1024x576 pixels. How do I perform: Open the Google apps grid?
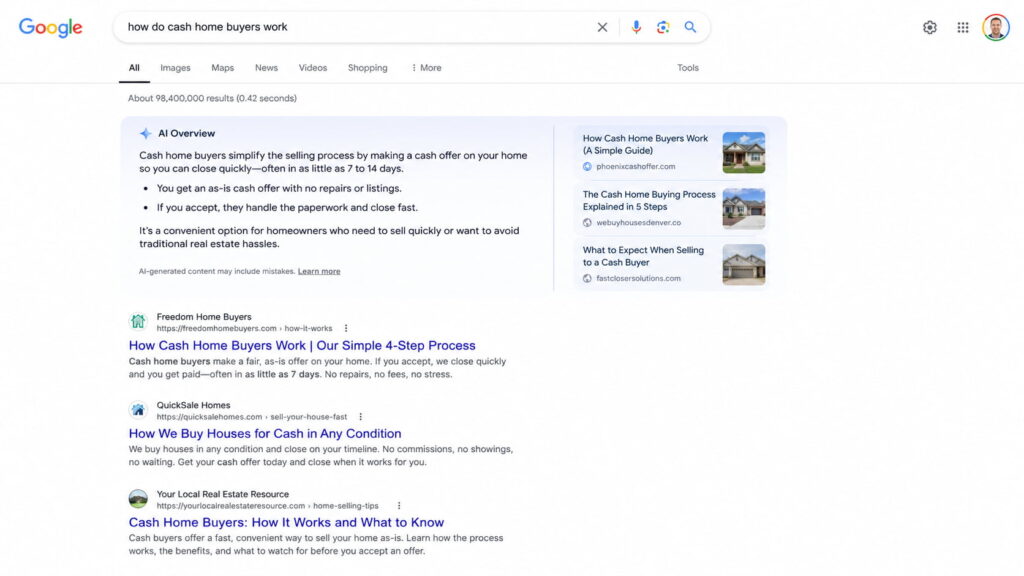963,27
